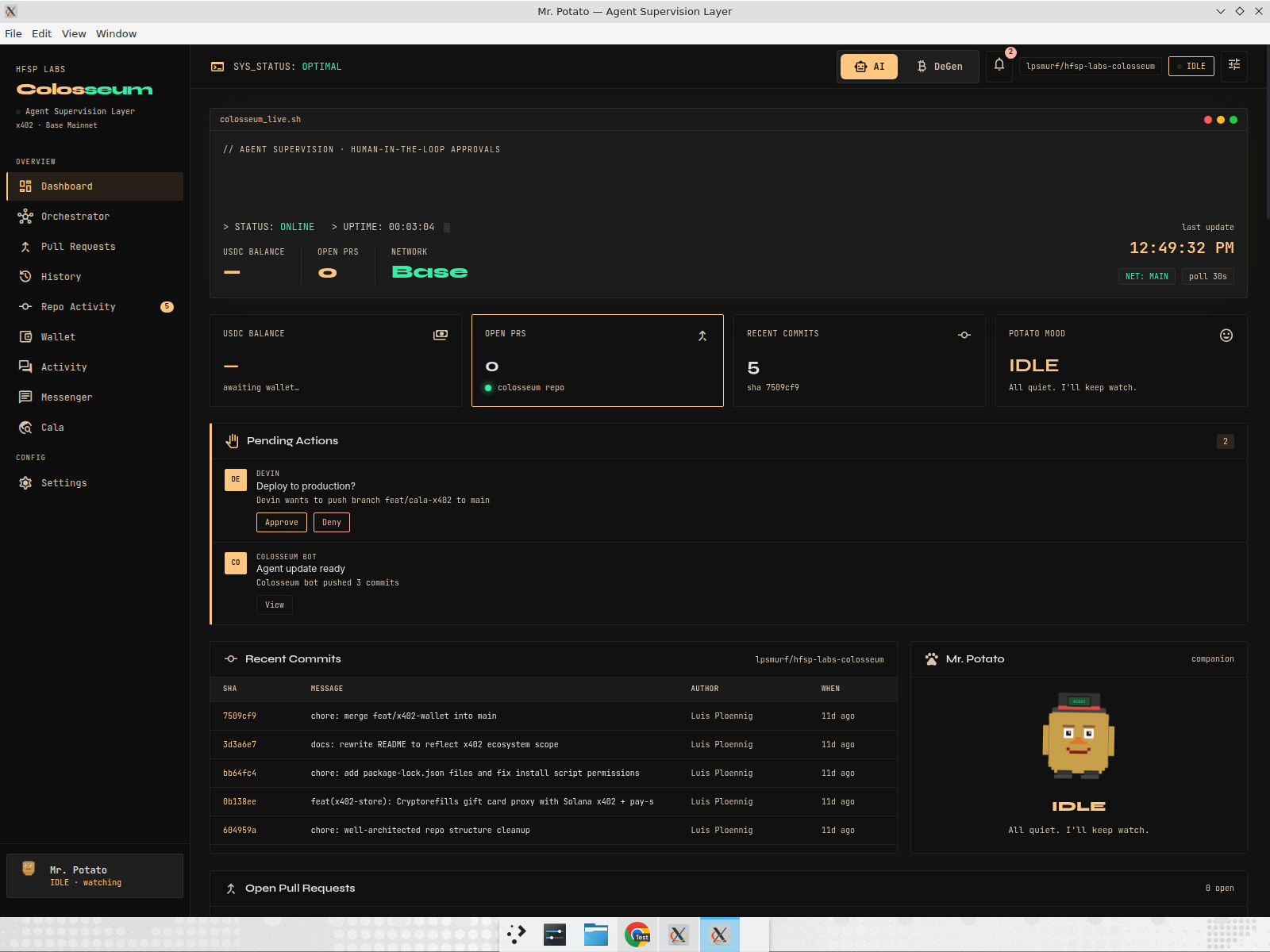The width and height of the screenshot is (1270, 952).
Task: Open the Dashboard sidebar item
Action: click(95, 186)
